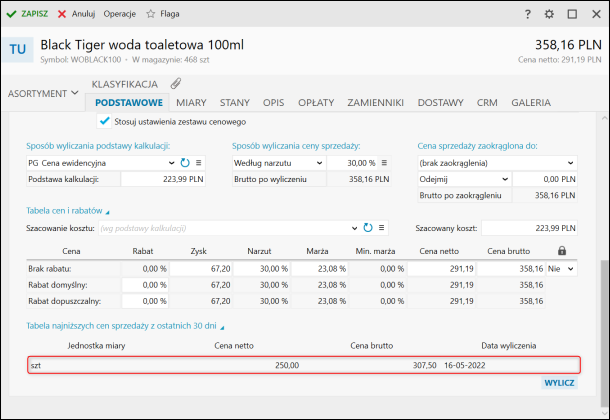Expand the ASORTYMENT dropdown
Viewport: 610px width, 420px height.
coord(43,94)
